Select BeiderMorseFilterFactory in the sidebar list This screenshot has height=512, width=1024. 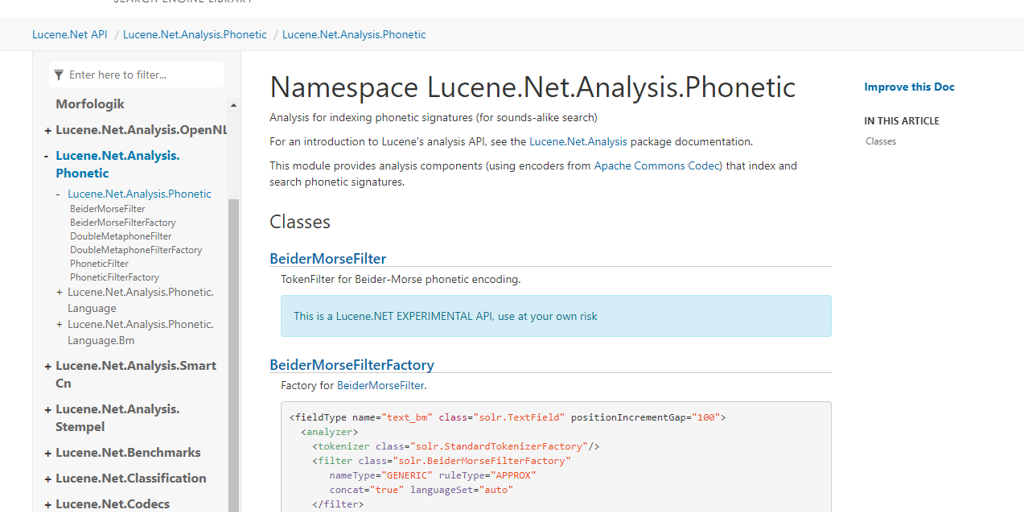(x=122, y=223)
